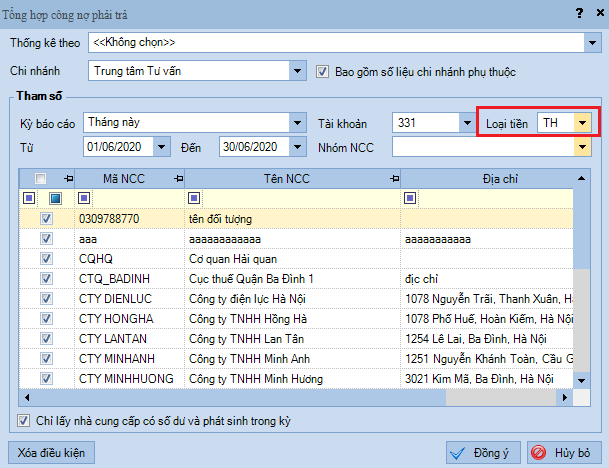Click filter icon under Tên NCC column
This screenshot has height=468, width=609.
tap(193, 198)
